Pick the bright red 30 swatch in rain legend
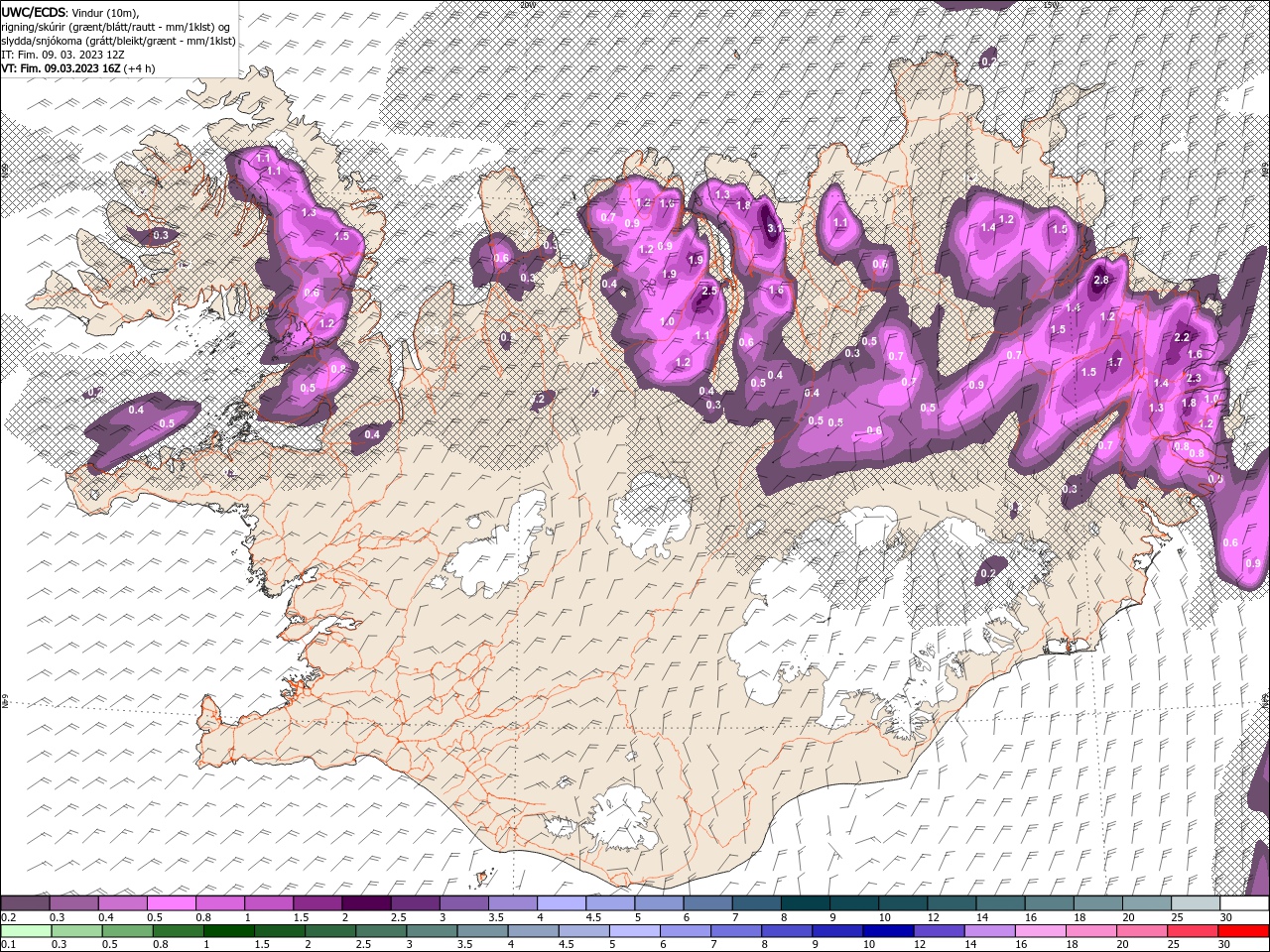 (1243, 930)
